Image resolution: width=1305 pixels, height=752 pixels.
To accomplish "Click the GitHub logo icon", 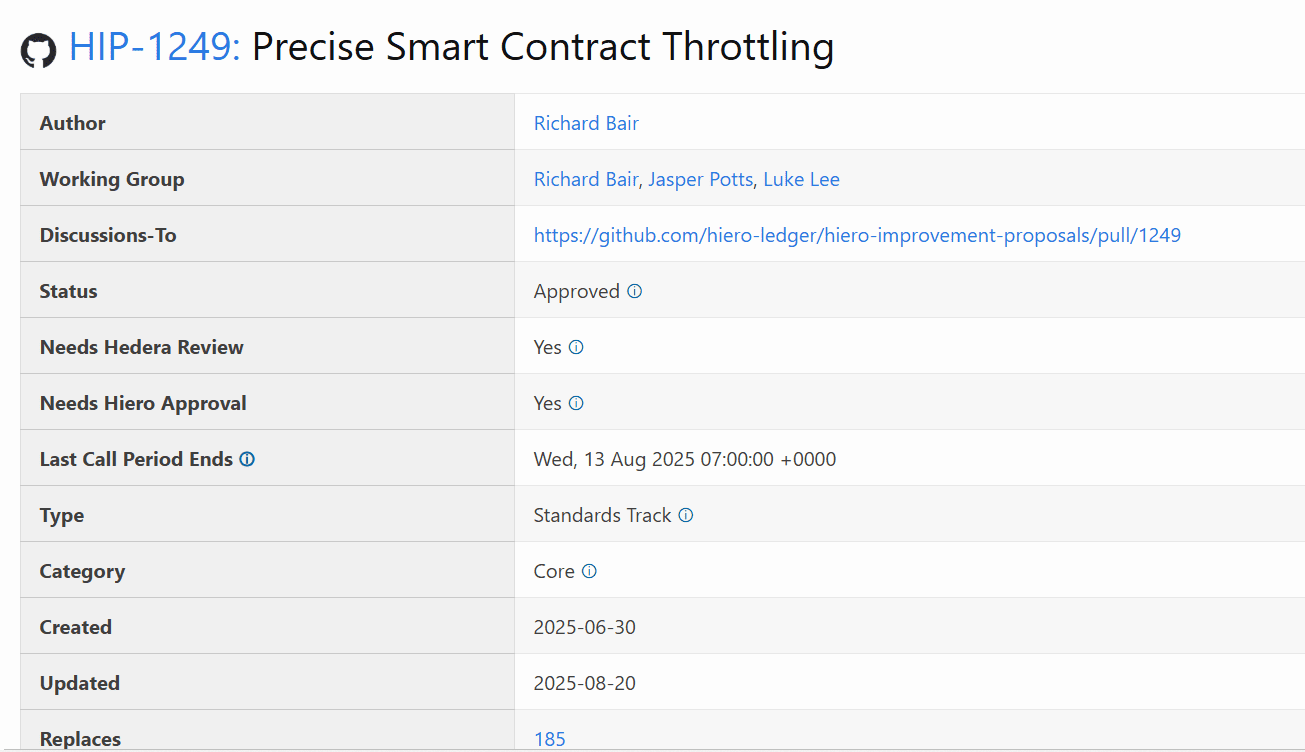I will [38, 47].
